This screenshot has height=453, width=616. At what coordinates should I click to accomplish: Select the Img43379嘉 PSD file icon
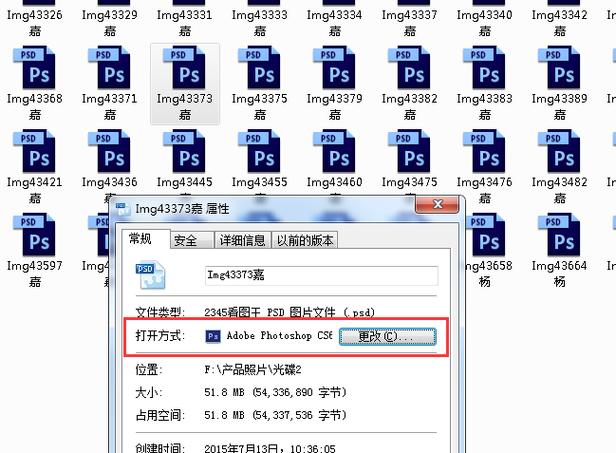point(335,68)
